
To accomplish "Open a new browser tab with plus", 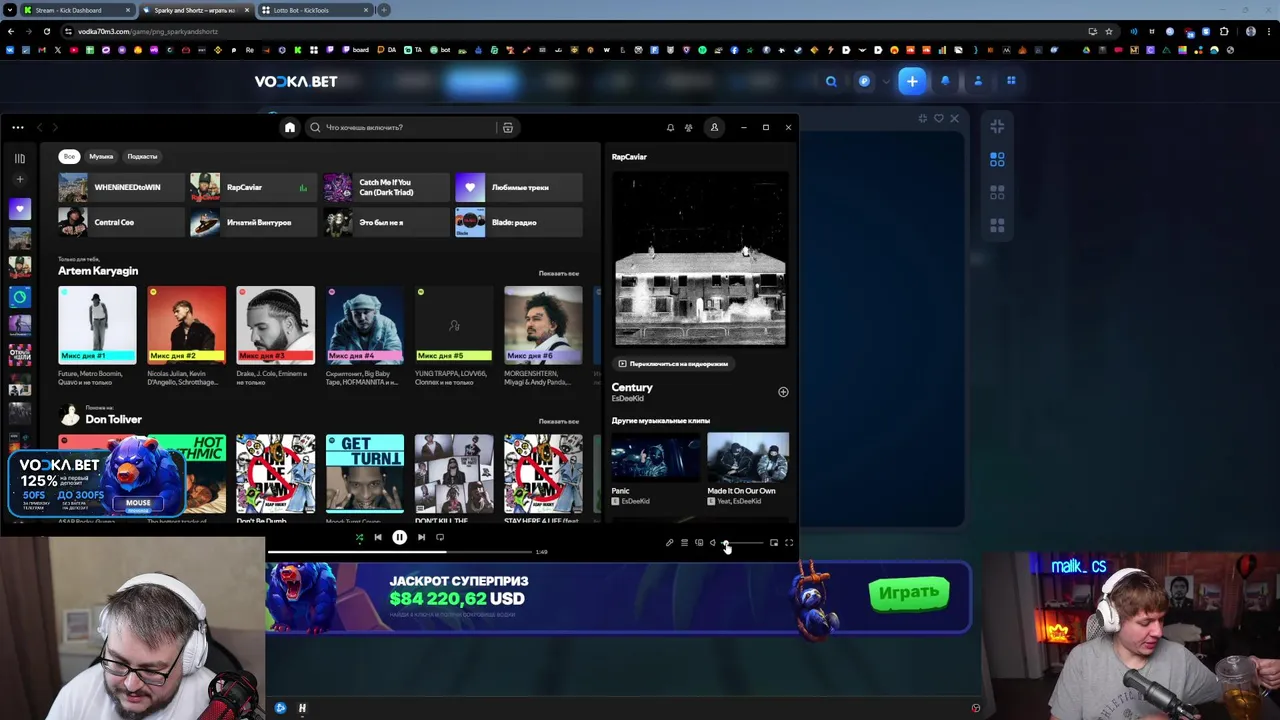I will pyautogui.click(x=383, y=10).
